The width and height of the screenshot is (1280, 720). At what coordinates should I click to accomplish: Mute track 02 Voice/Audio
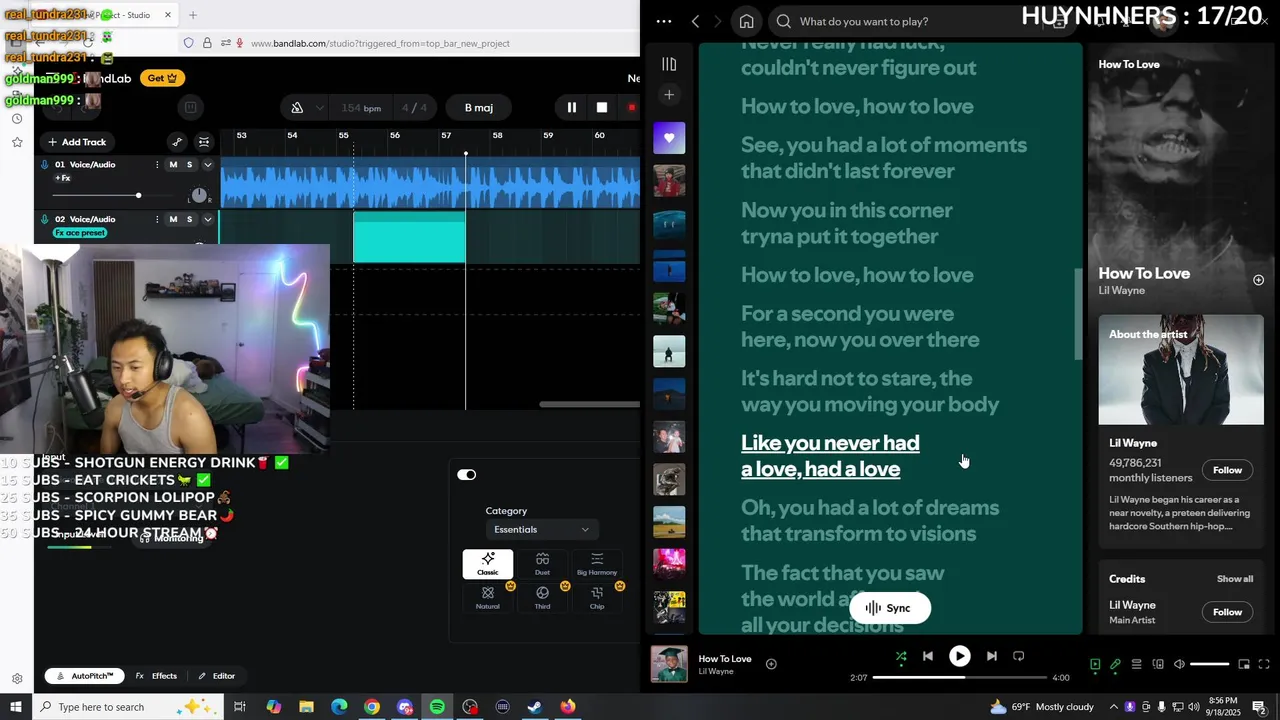click(173, 219)
